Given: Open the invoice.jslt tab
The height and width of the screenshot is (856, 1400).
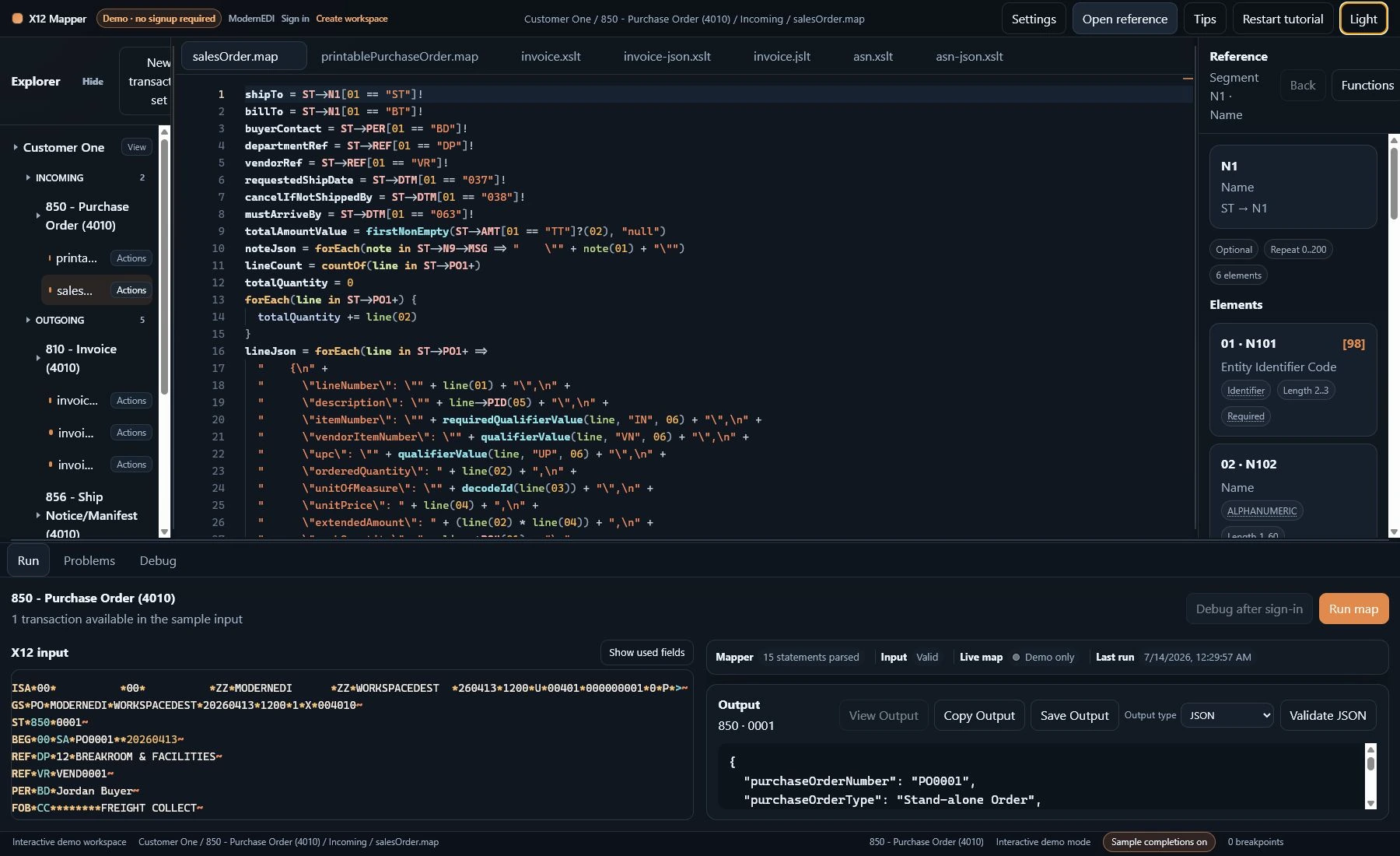Looking at the screenshot, I should (x=782, y=56).
